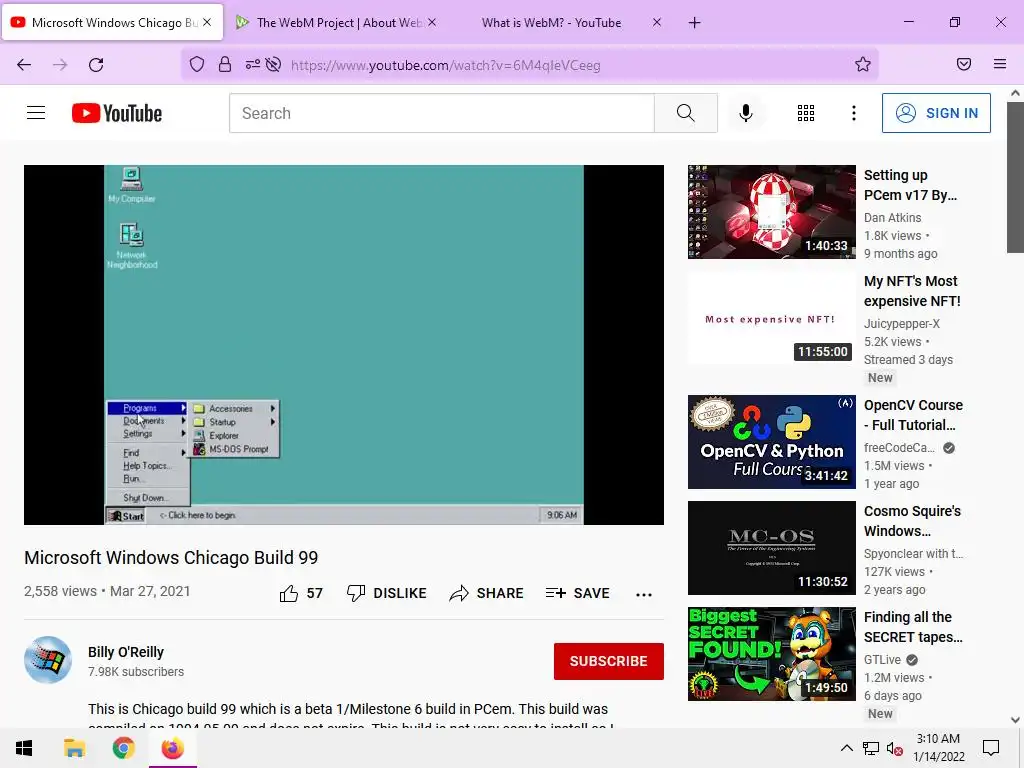Reload the page with the refresh icon
The height and width of the screenshot is (768, 1024).
point(96,65)
